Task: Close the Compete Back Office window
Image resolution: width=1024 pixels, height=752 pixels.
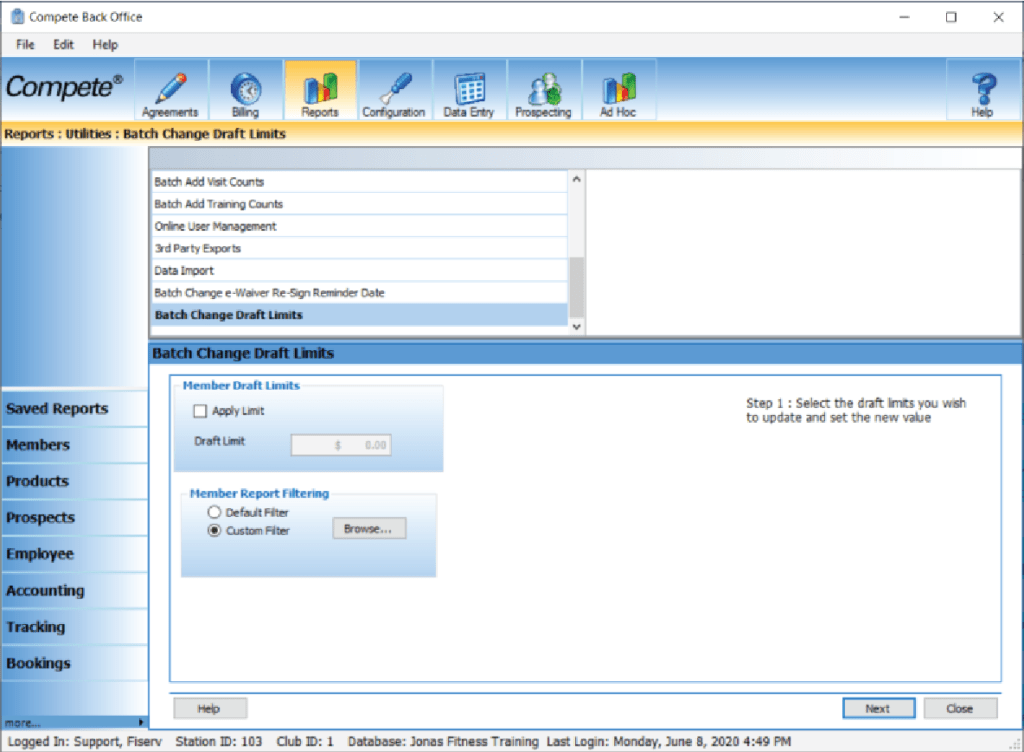Action: coord(999,17)
